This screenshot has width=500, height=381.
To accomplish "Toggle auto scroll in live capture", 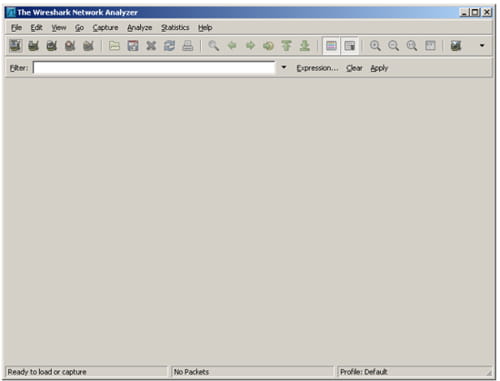I will coord(349,46).
